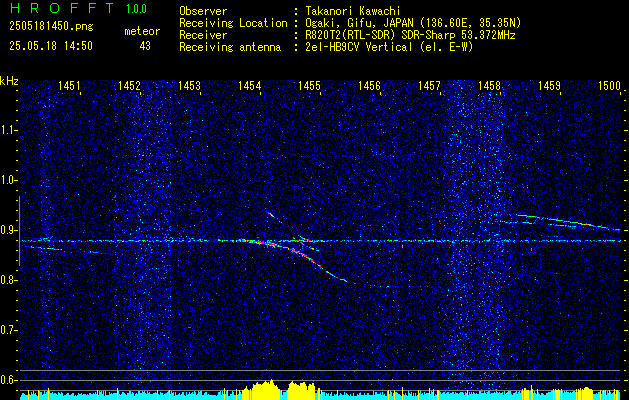Click the 1455 time axis marker
This screenshot has height=400, width=629.
click(x=309, y=85)
